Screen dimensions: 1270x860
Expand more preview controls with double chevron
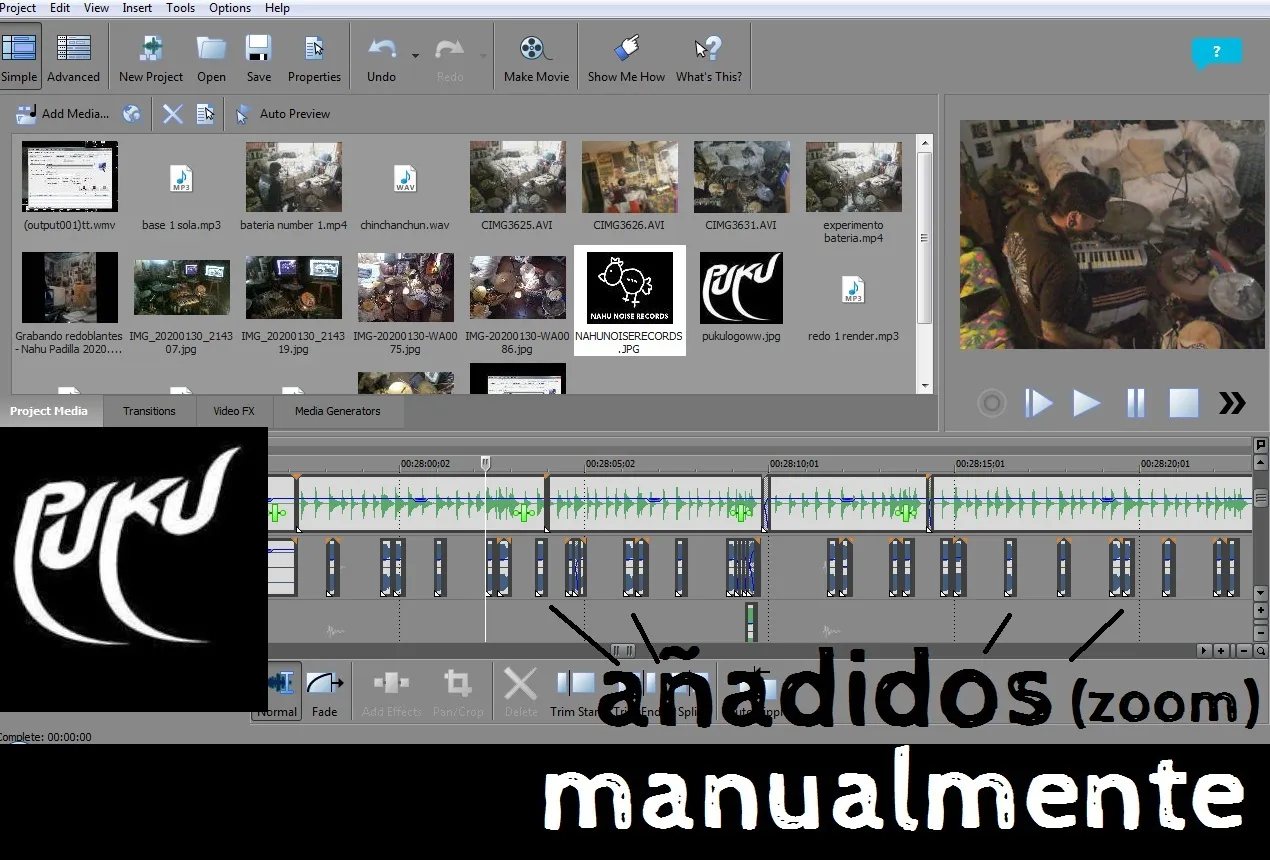click(1233, 403)
